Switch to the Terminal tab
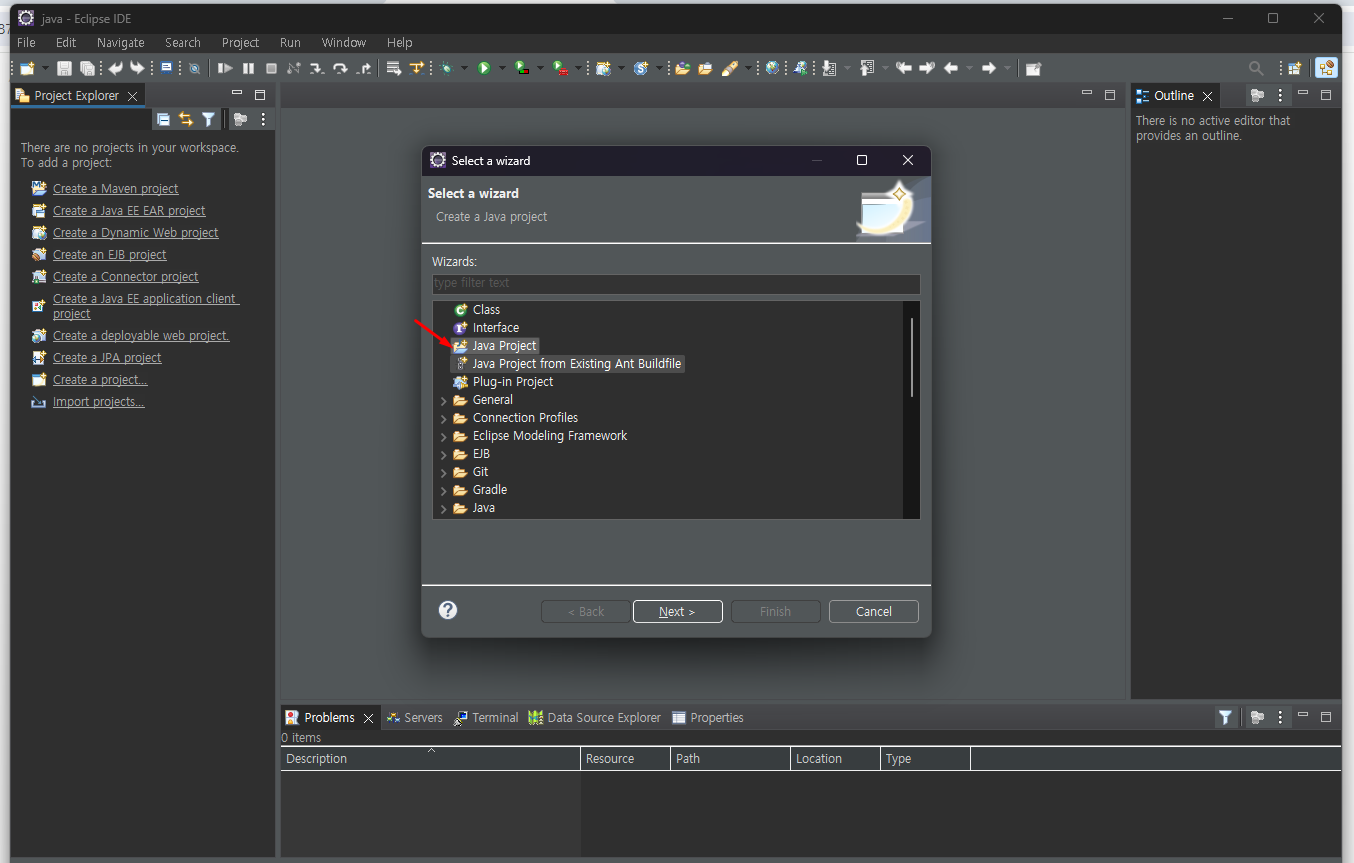 (486, 717)
